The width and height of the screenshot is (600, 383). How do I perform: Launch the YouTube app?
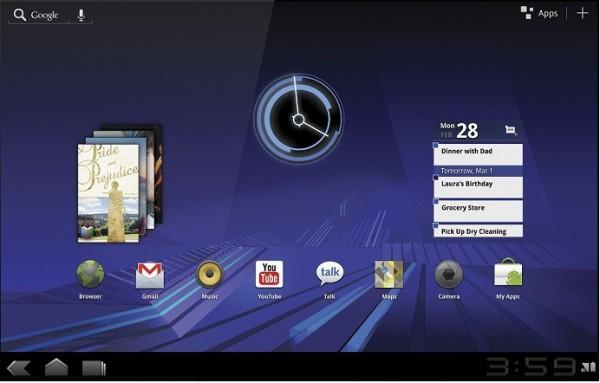pos(269,274)
